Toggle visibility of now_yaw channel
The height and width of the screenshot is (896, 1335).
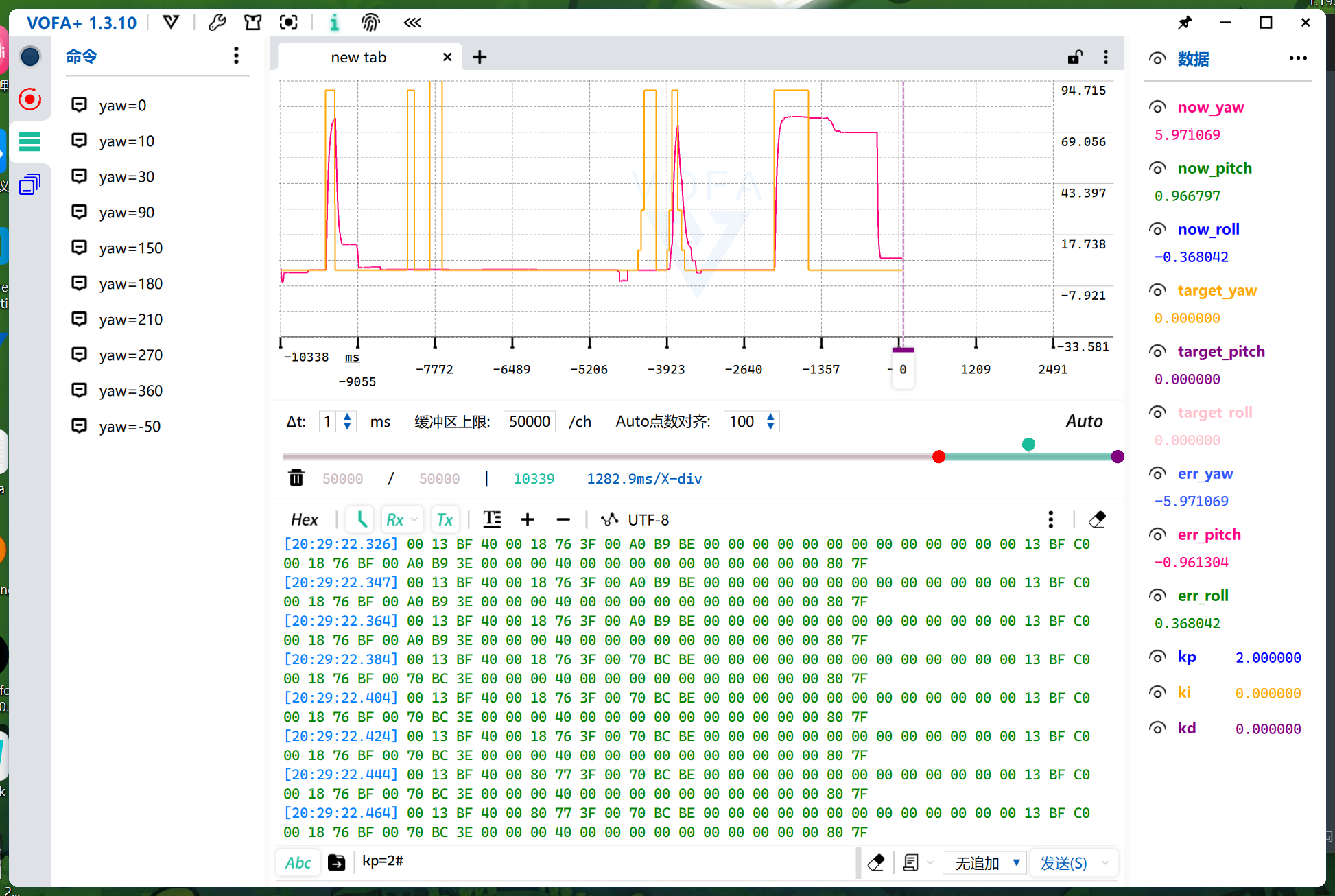1157,107
